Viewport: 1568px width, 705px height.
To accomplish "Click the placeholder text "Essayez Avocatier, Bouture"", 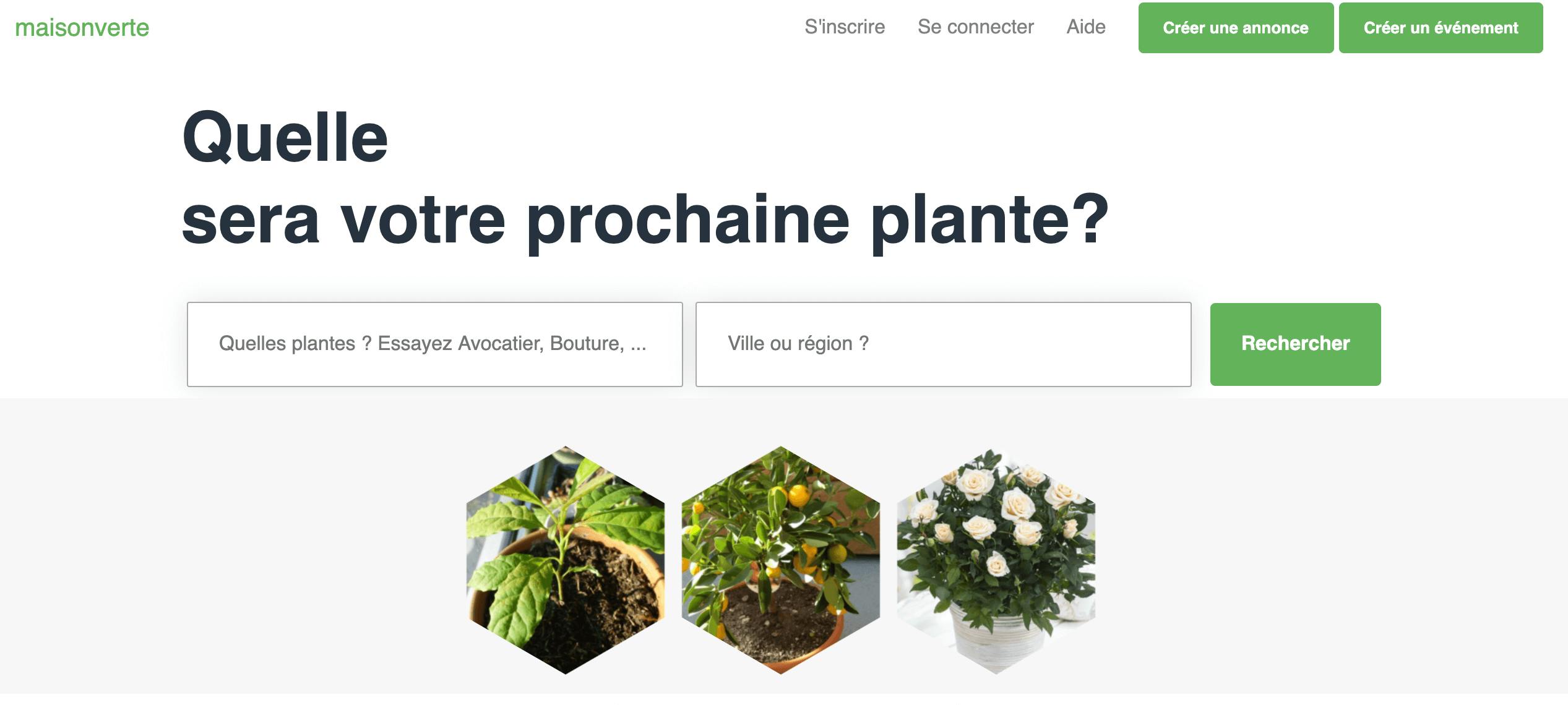I will [x=501, y=343].
